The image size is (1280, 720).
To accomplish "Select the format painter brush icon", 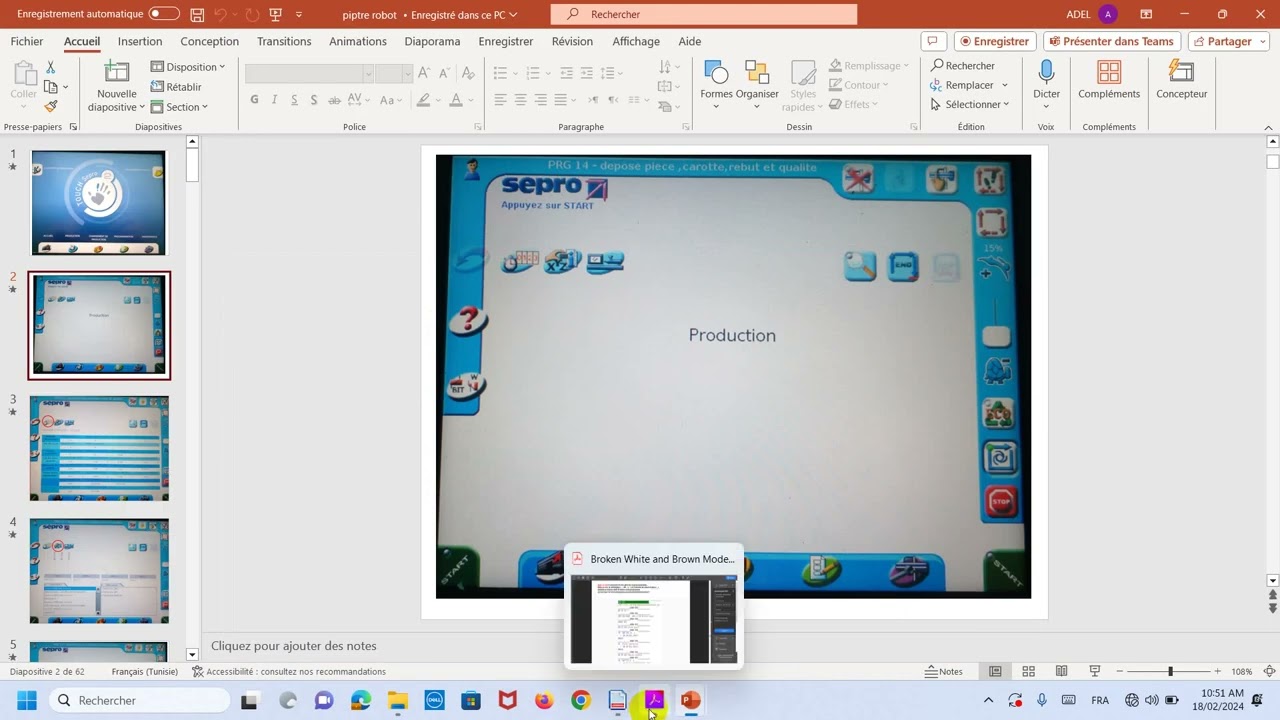I will click(51, 106).
